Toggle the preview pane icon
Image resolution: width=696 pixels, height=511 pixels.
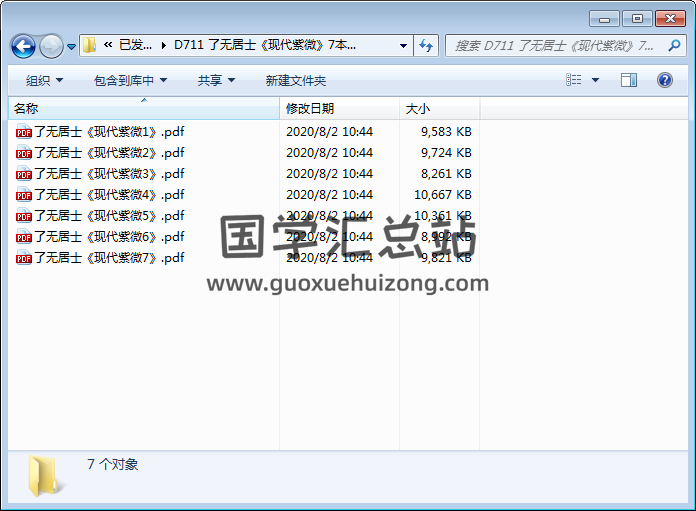coord(628,80)
